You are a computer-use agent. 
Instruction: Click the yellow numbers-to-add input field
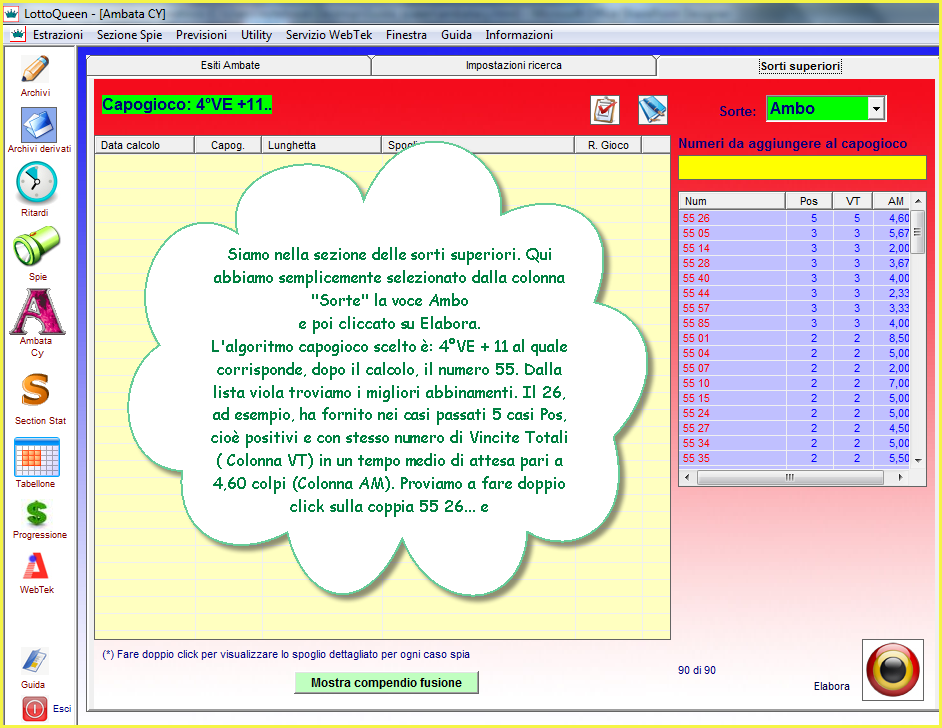(802, 167)
